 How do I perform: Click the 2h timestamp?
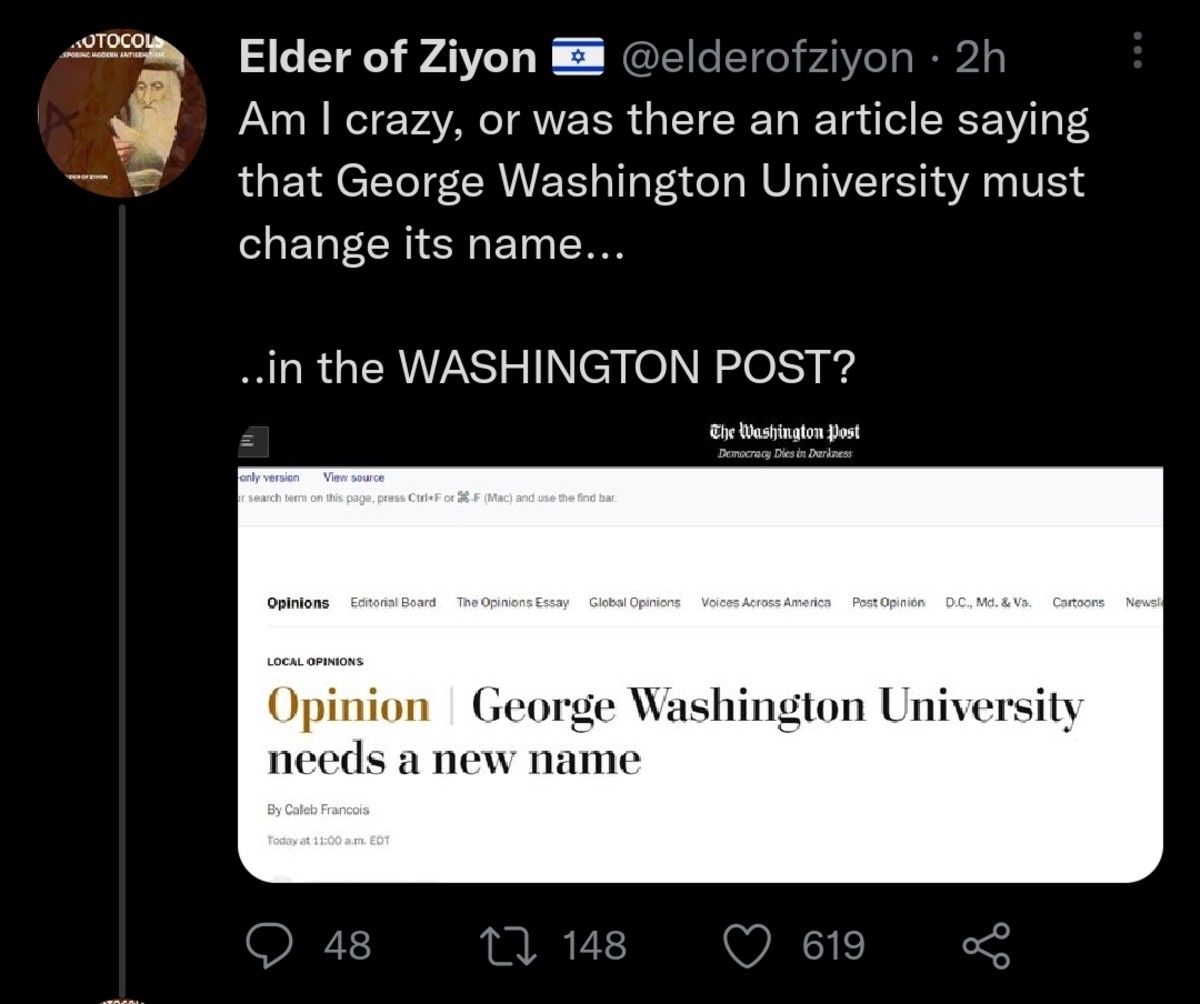[x=980, y=58]
